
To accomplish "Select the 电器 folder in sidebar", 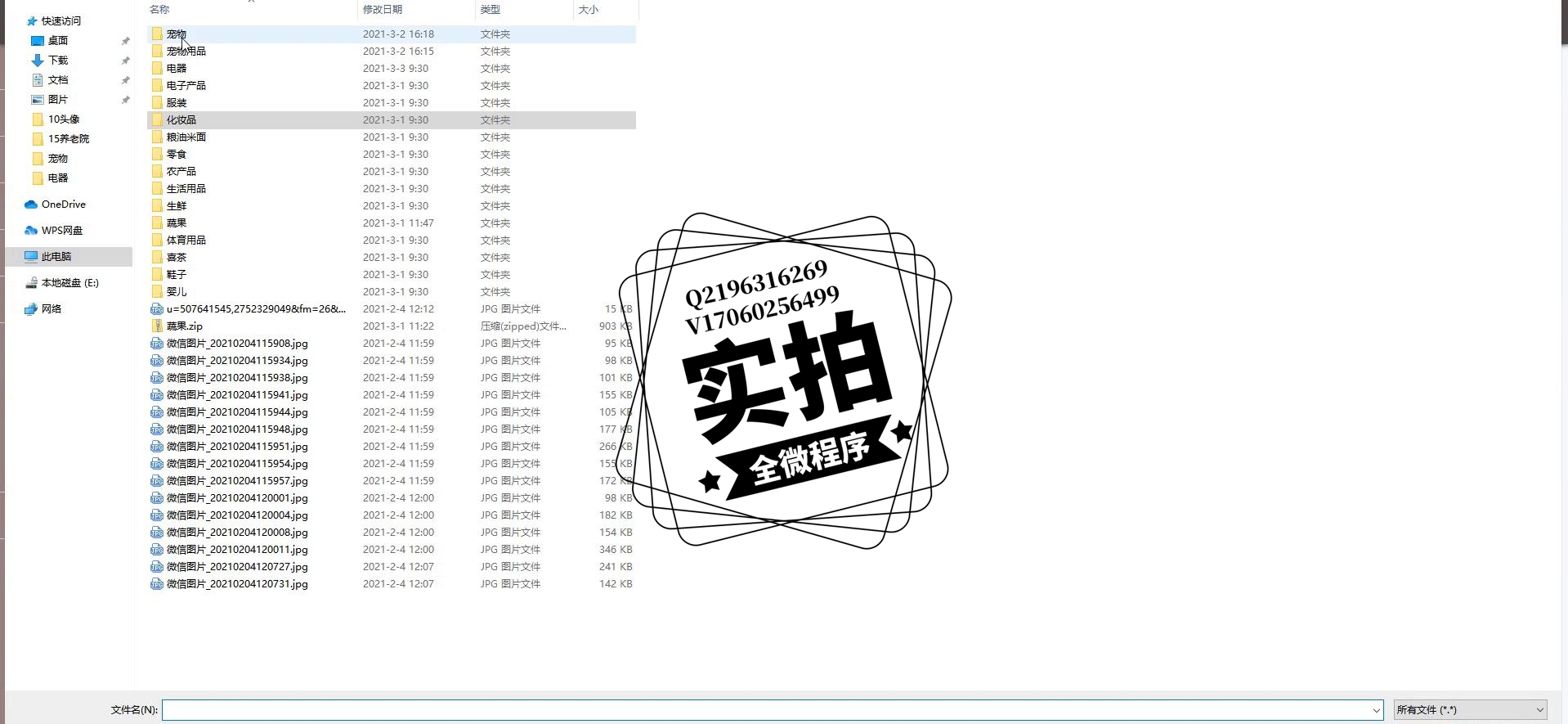I will pyautogui.click(x=58, y=178).
